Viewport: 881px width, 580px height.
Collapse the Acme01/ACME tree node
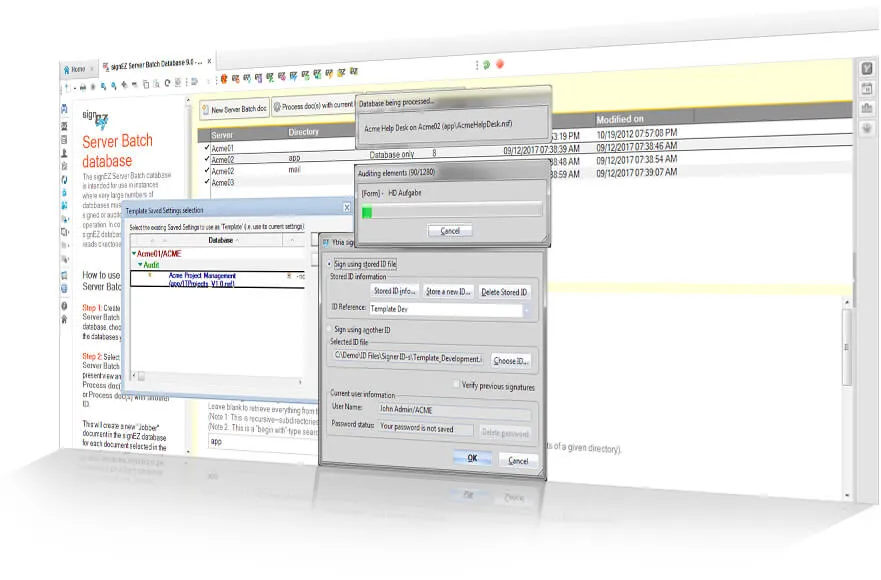click(x=134, y=253)
